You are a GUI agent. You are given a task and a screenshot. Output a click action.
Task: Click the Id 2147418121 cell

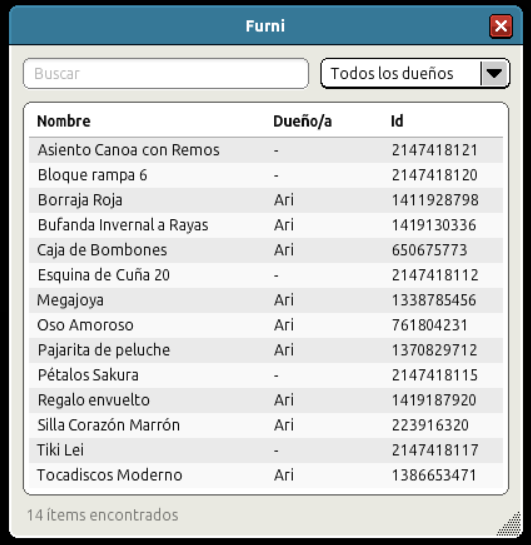[x=435, y=151]
